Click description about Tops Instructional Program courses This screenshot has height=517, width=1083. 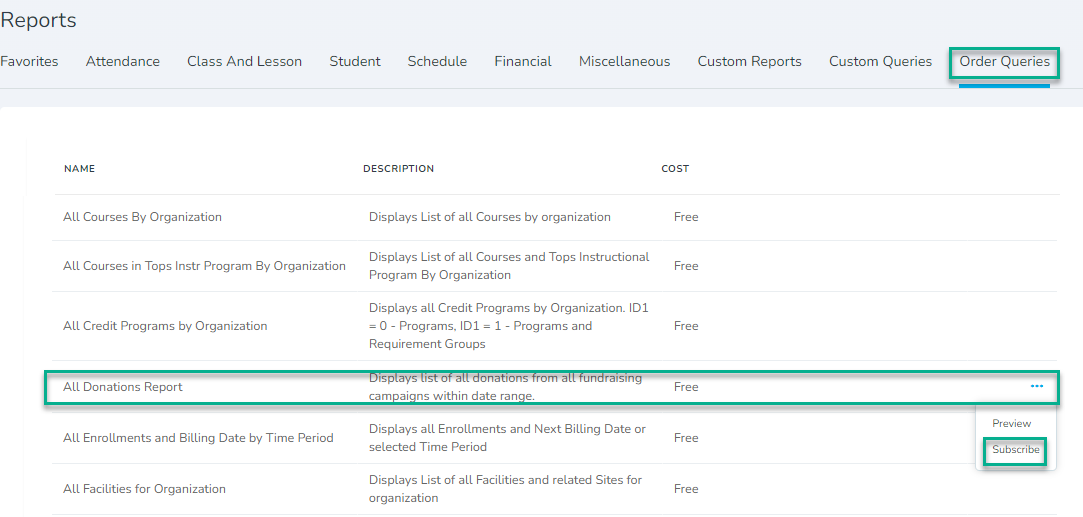[509, 266]
